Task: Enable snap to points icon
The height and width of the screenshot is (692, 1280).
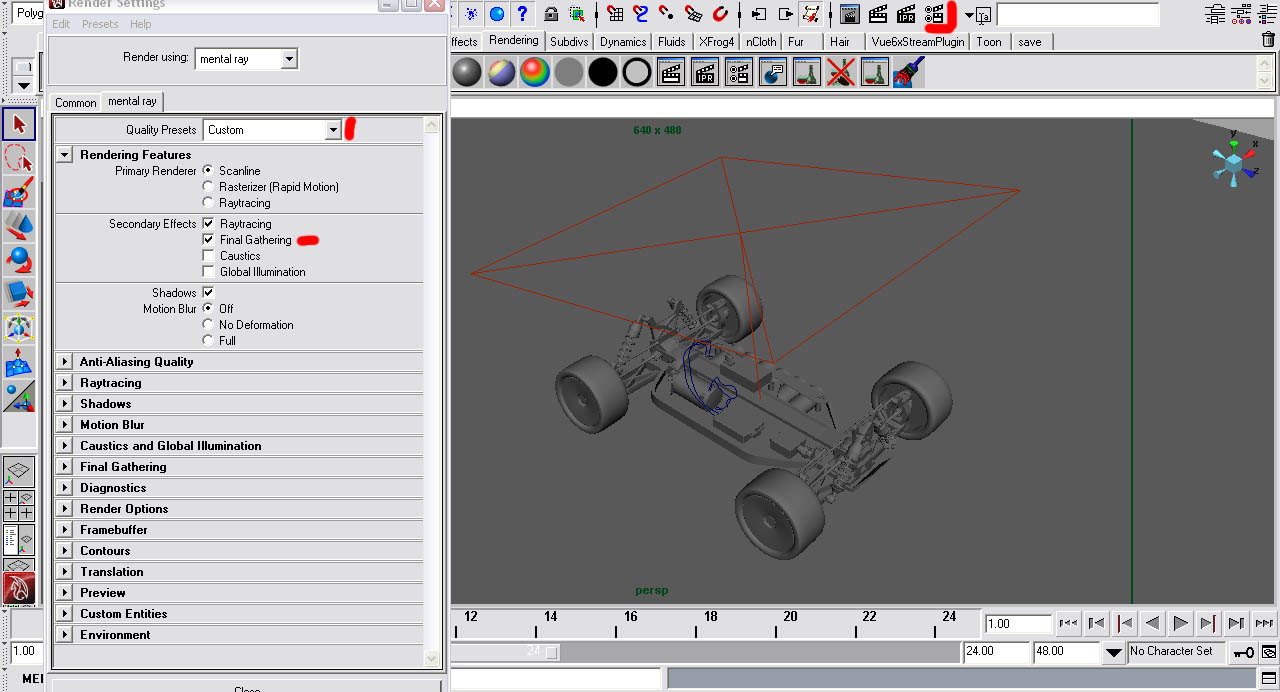Action: (x=668, y=14)
